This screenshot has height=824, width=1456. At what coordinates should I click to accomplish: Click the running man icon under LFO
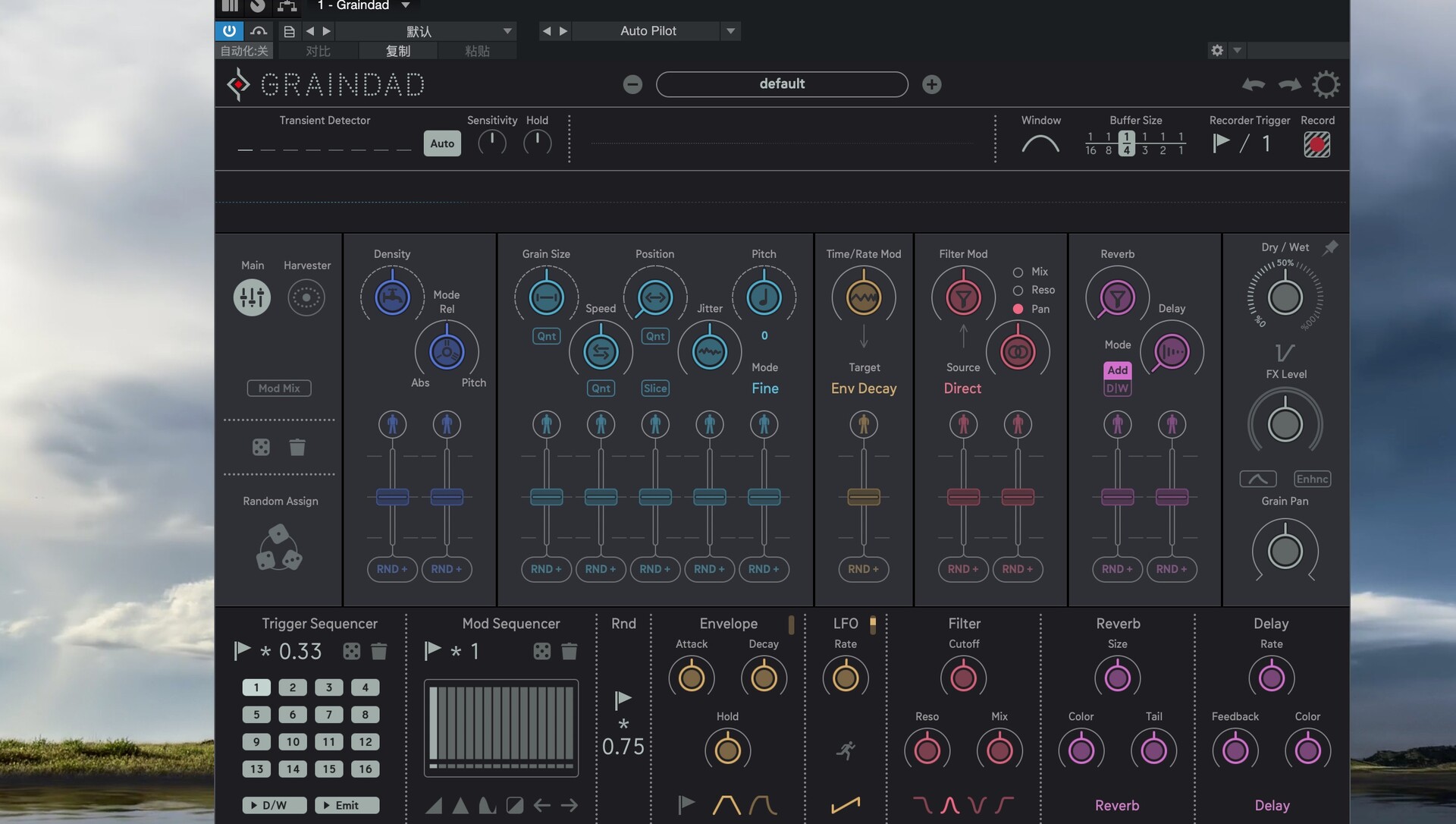point(846,749)
